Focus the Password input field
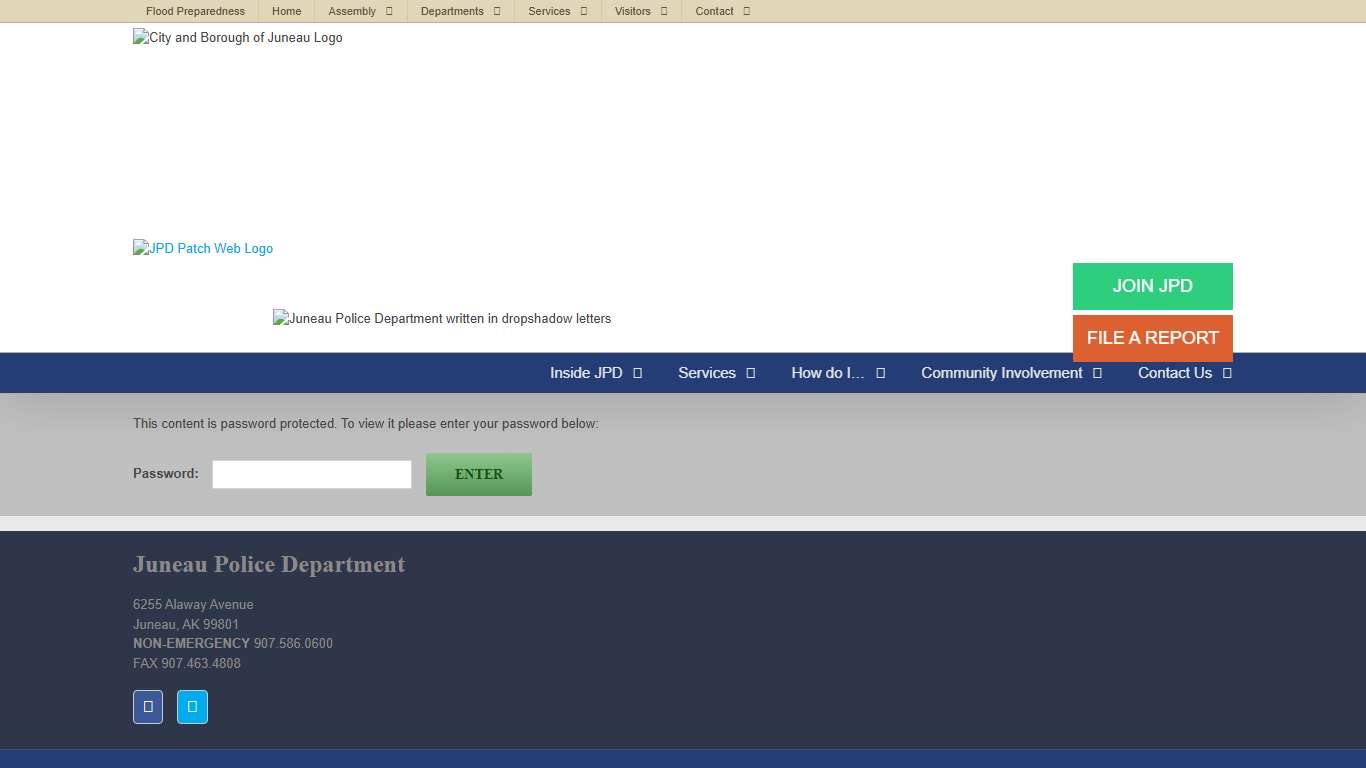This screenshot has width=1366, height=768. pyautogui.click(x=312, y=474)
